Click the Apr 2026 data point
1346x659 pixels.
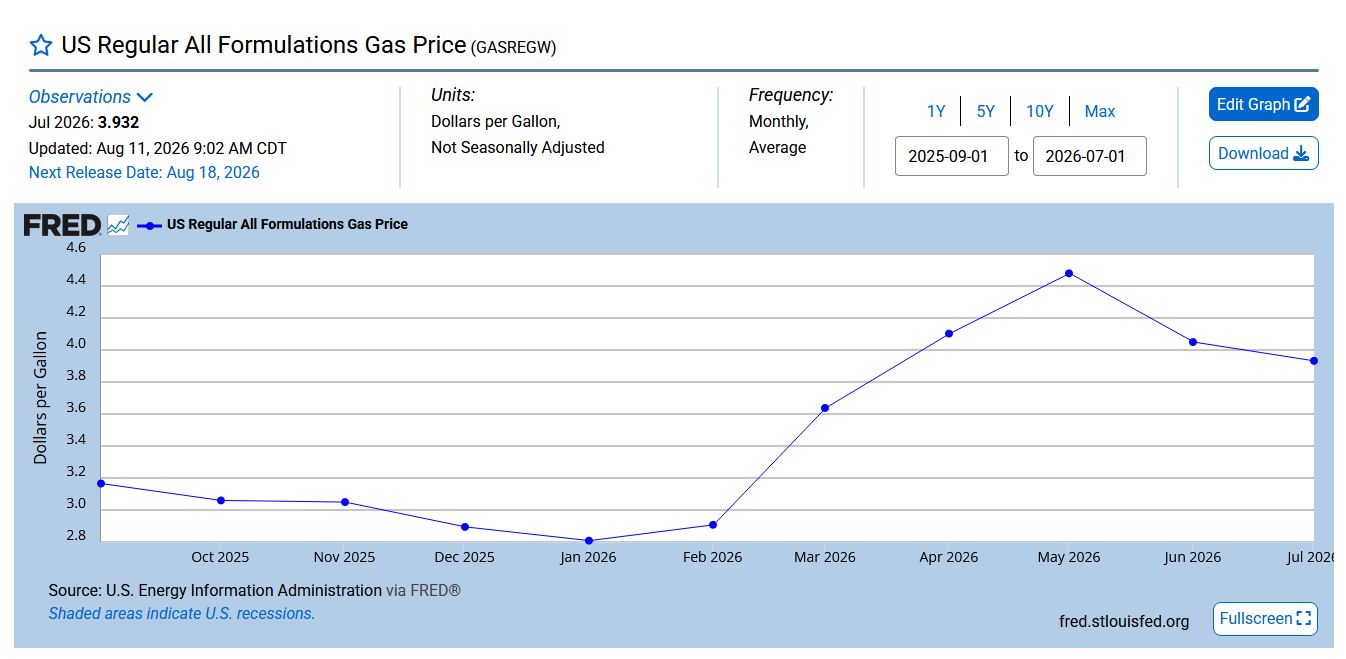[949, 333]
